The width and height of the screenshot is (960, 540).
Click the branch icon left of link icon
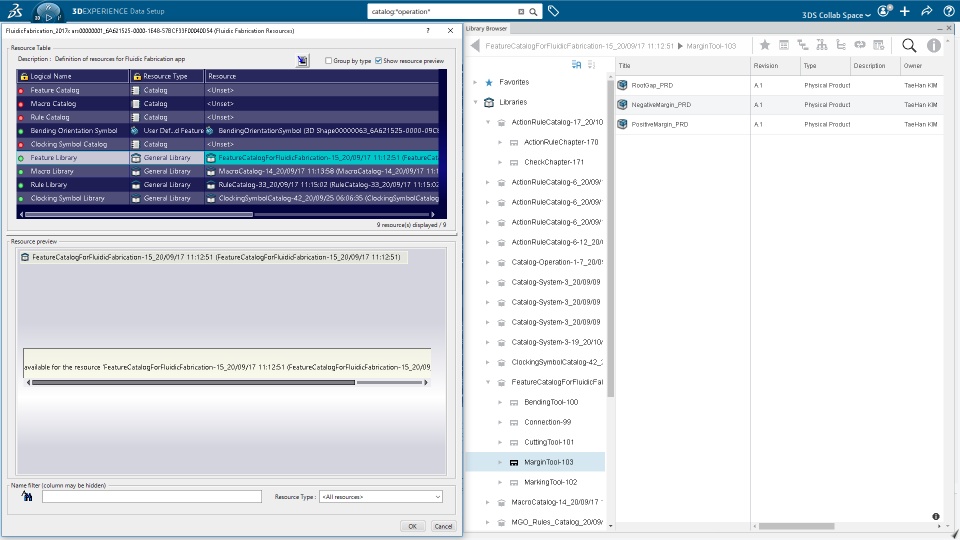point(841,45)
